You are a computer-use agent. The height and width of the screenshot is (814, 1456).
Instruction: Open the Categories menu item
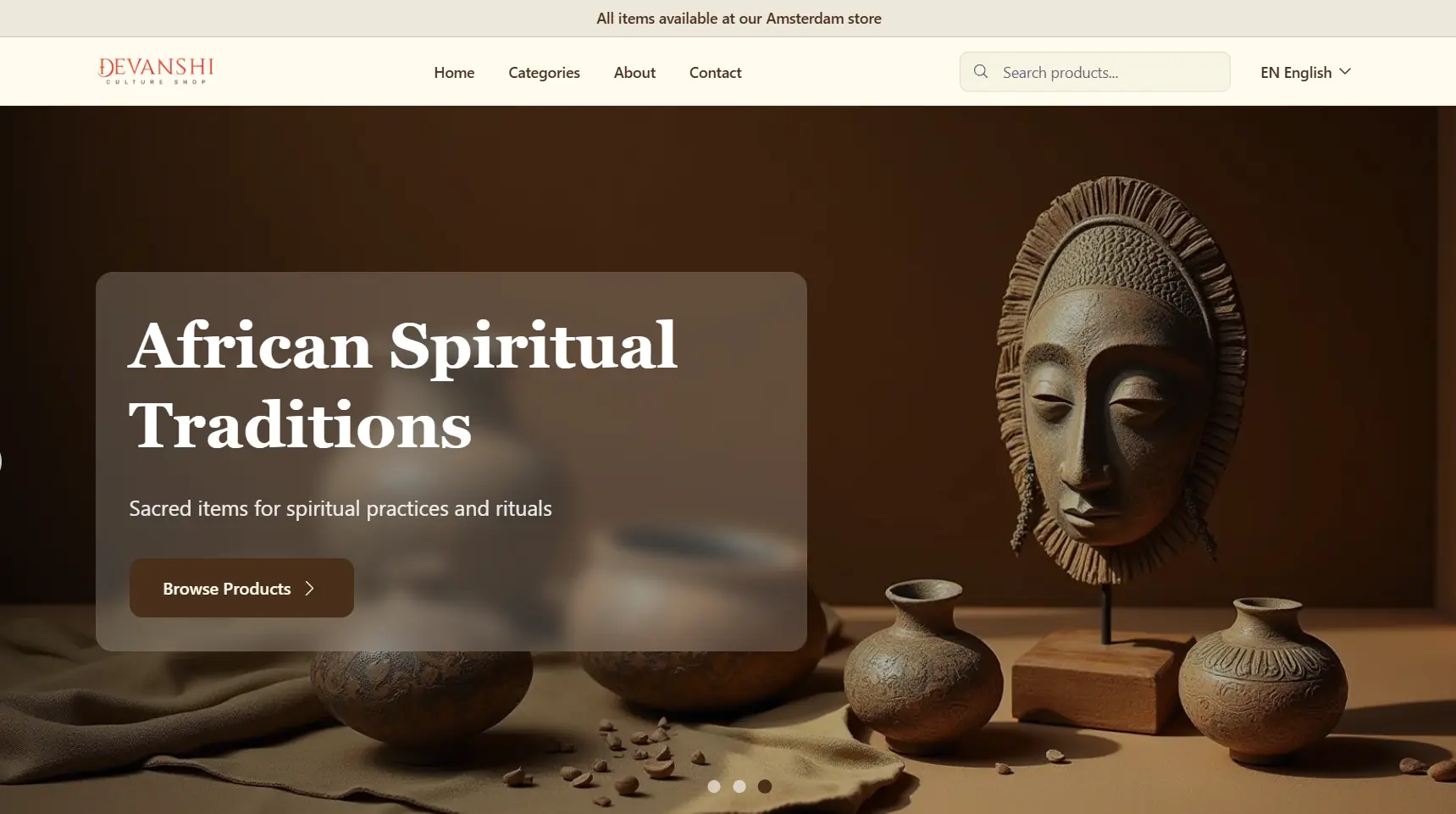click(x=544, y=73)
